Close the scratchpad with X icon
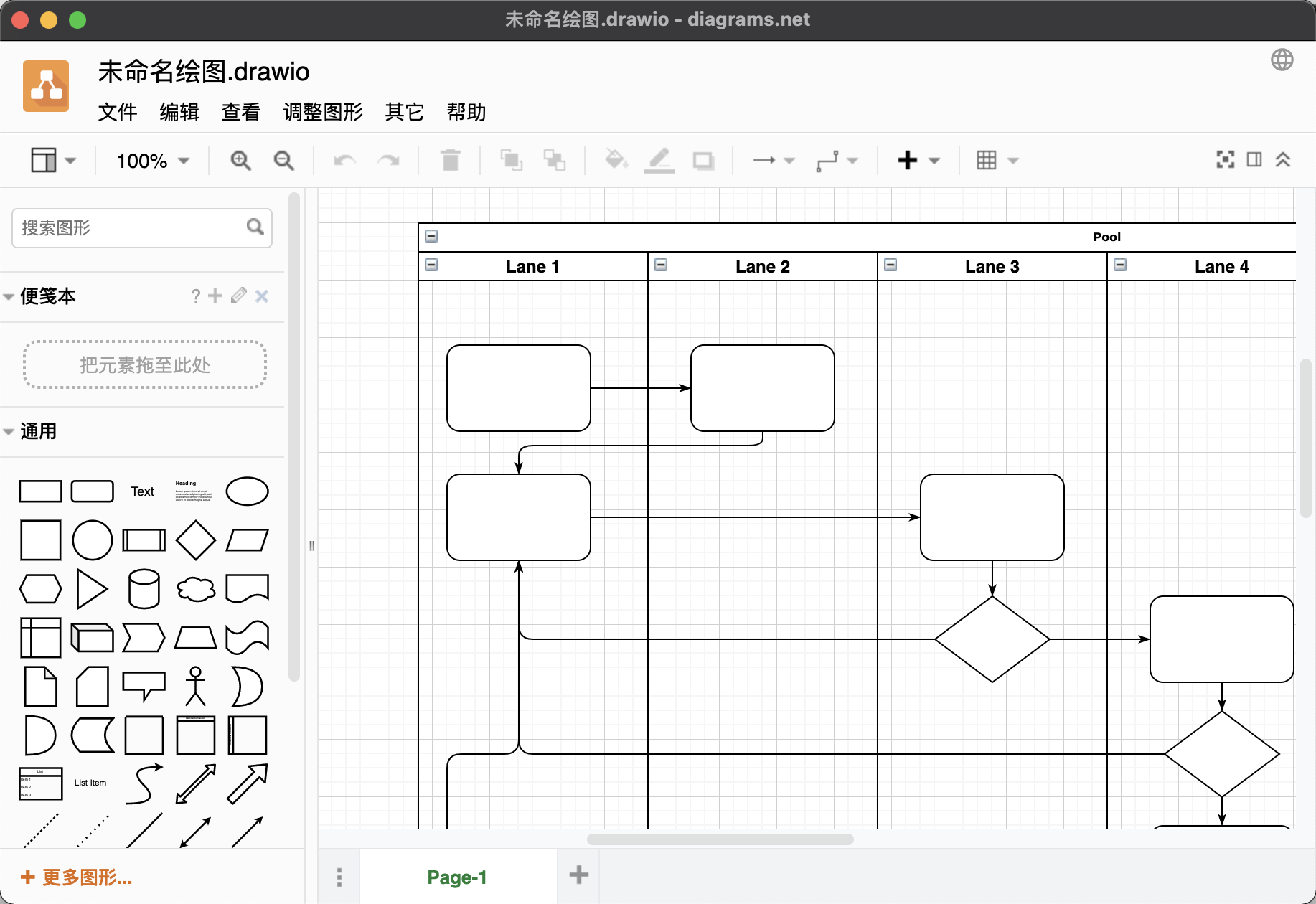 [262, 296]
